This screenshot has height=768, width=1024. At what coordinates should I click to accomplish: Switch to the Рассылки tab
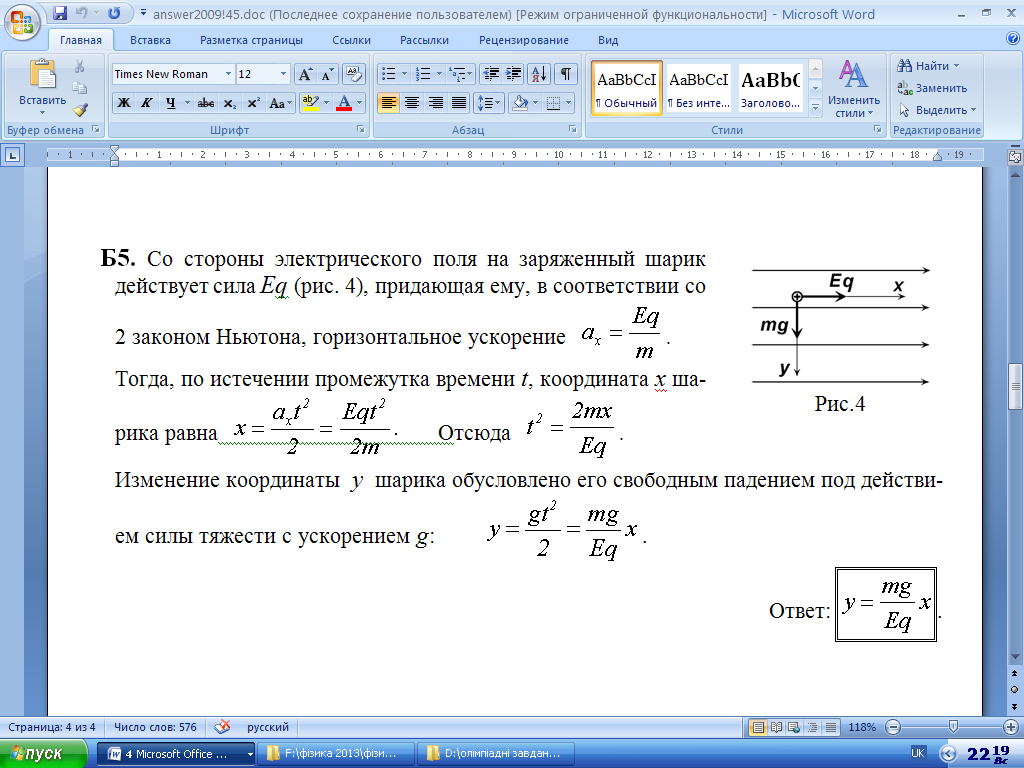coord(424,40)
